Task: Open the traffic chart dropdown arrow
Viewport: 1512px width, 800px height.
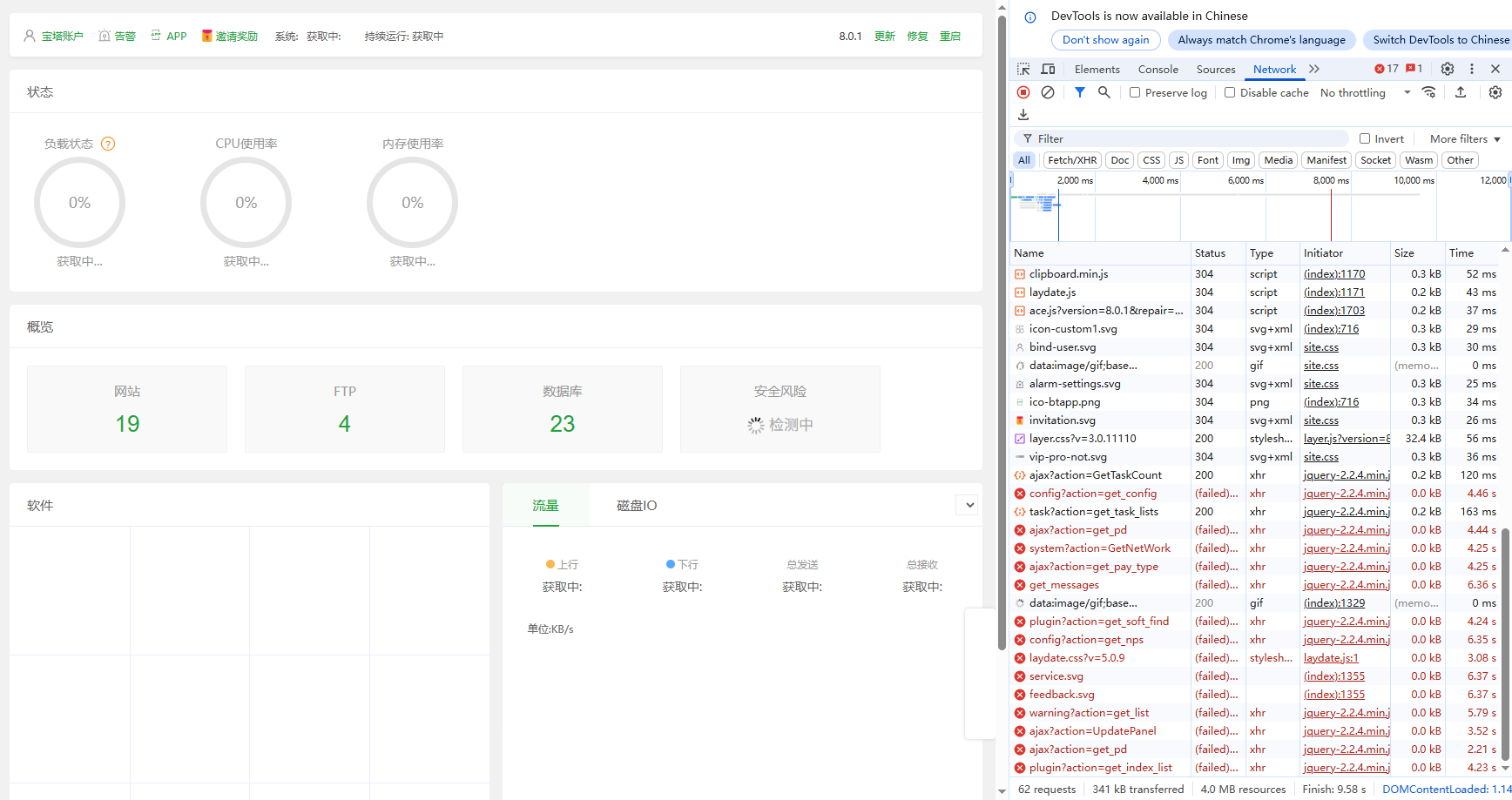Action: (x=968, y=505)
